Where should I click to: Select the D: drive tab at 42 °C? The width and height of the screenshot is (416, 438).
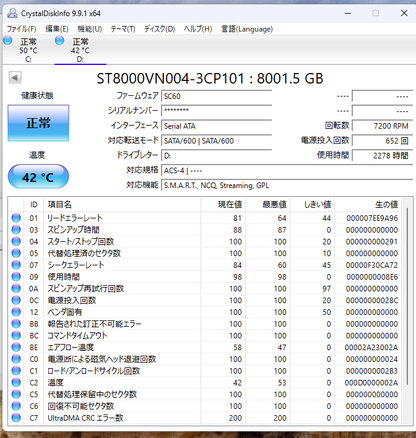[80, 50]
